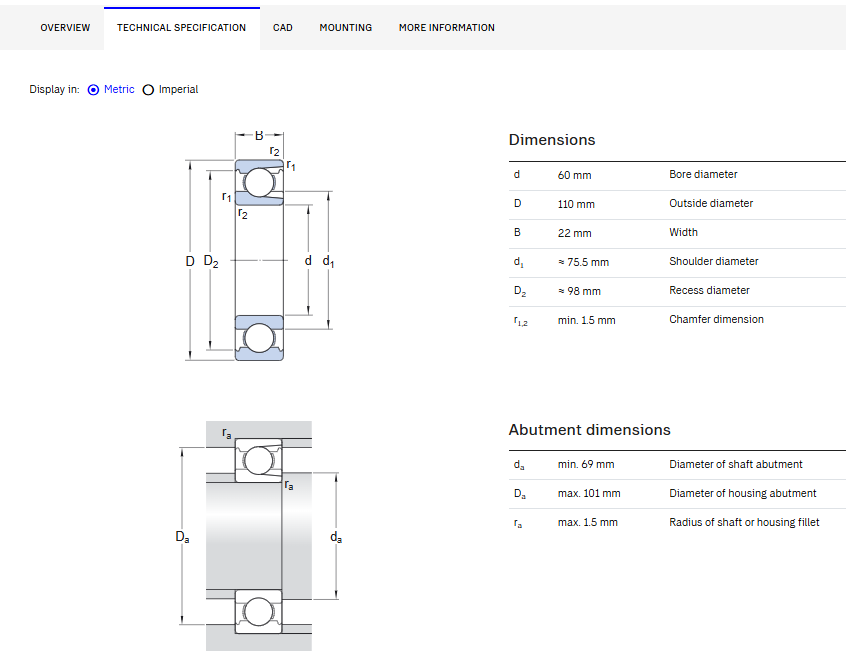The width and height of the screenshot is (846, 664).
Task: Click the chamfer value min. 1.5 mm
Action: coord(586,320)
